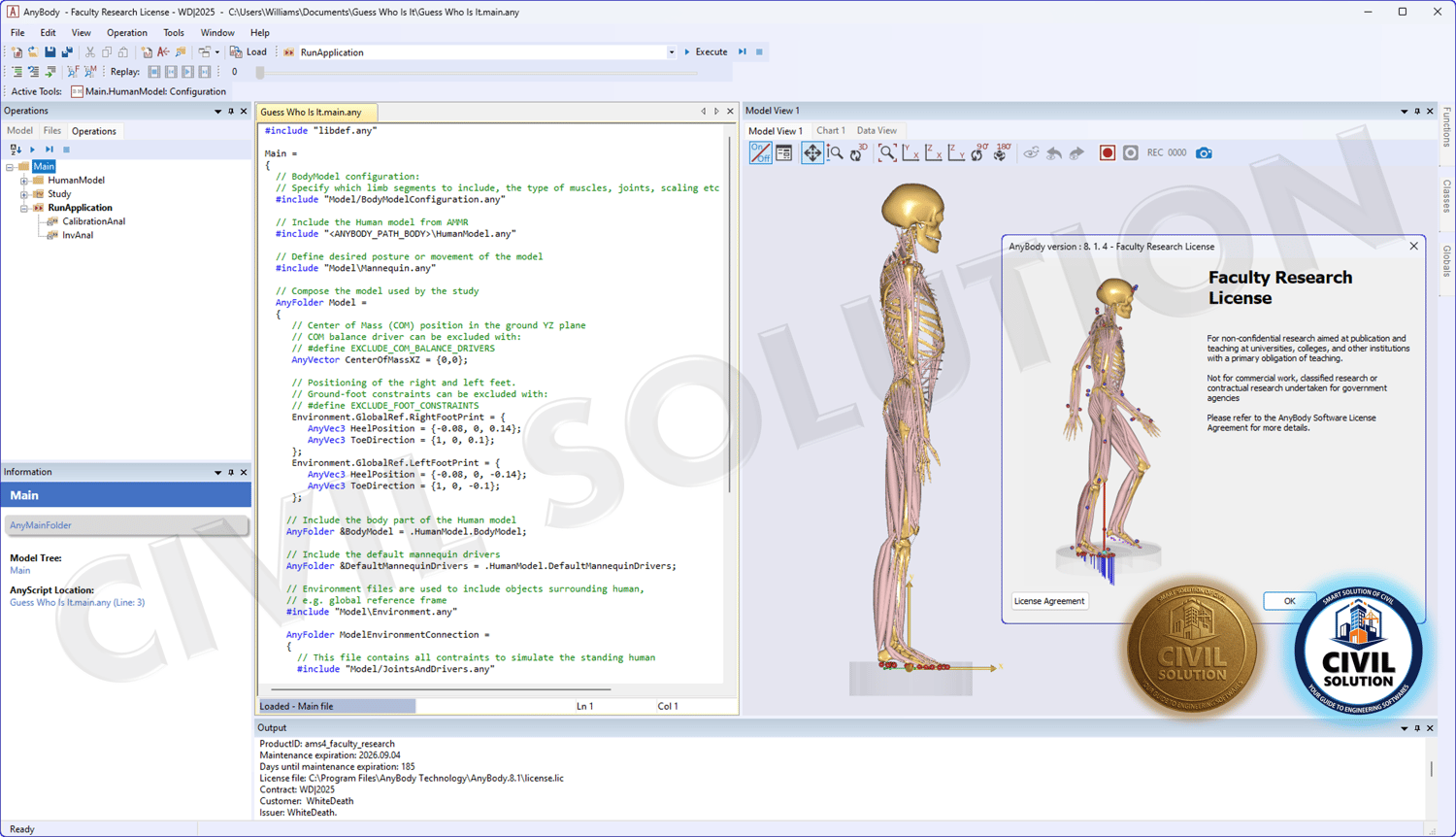This screenshot has width=1456, height=837.
Task: Open the Edit menu
Action: tap(48, 33)
